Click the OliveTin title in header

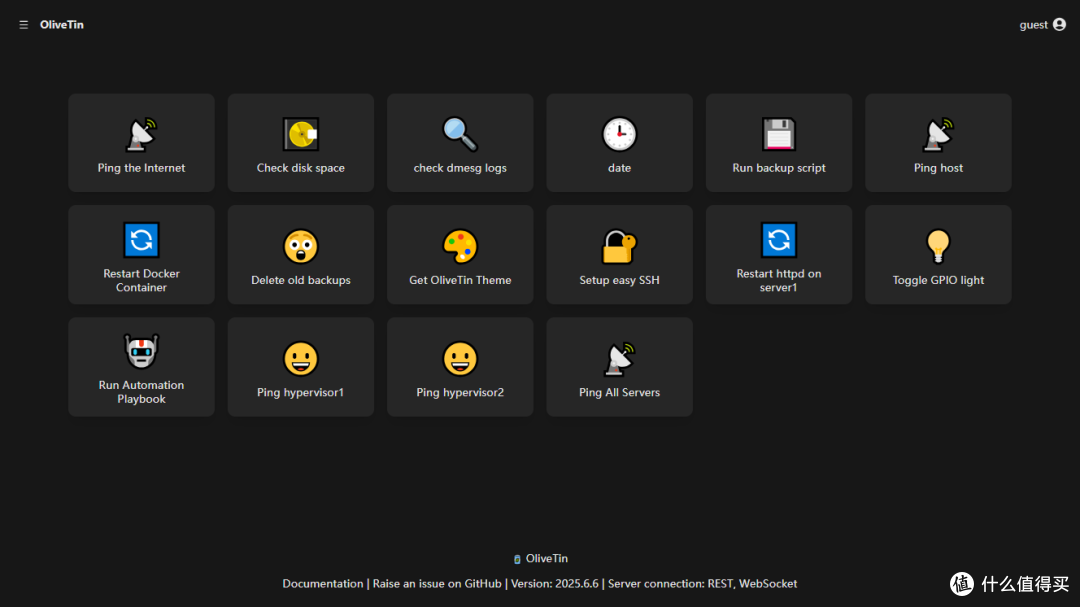[x=62, y=25]
